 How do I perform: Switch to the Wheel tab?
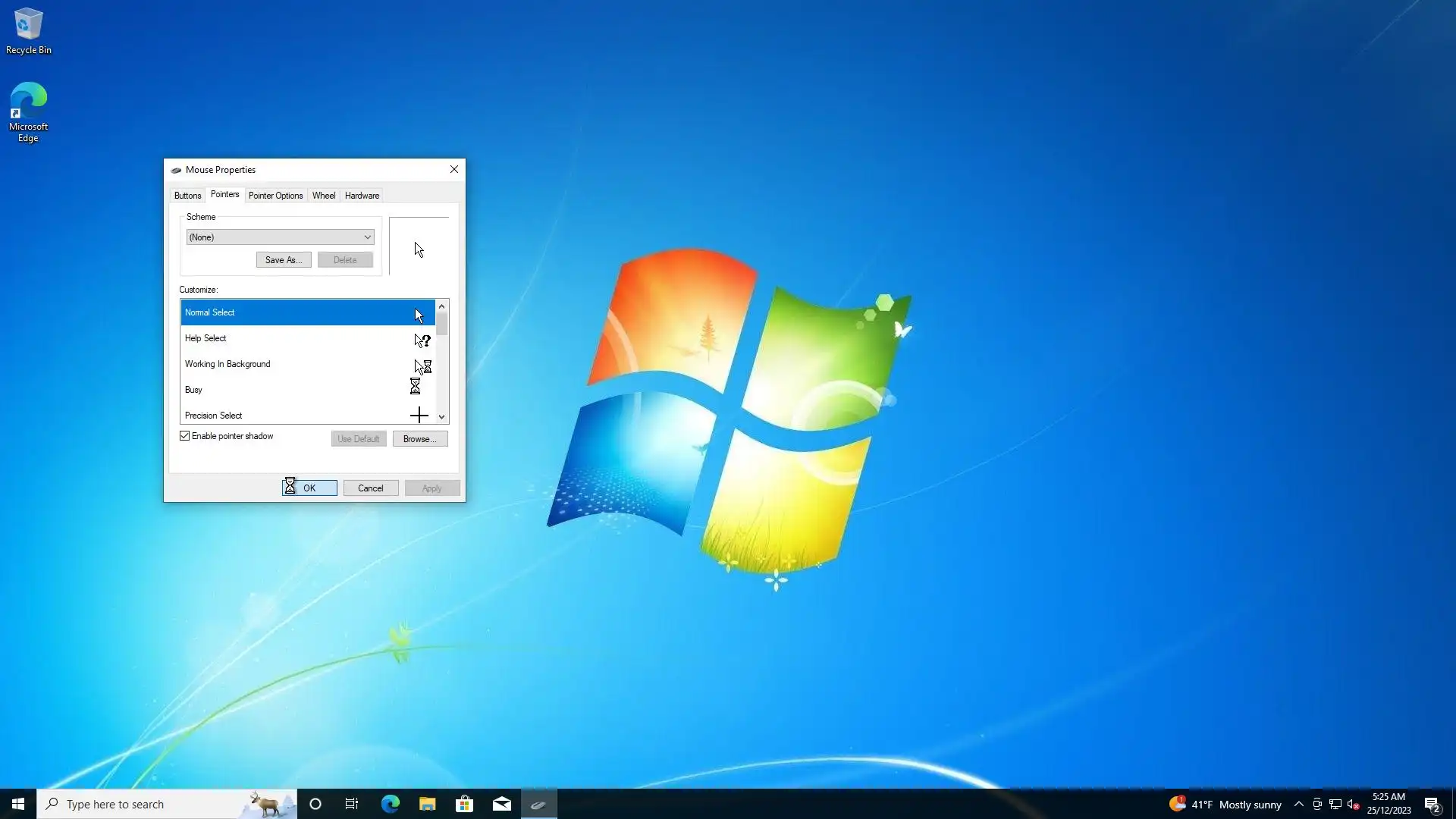tap(323, 196)
